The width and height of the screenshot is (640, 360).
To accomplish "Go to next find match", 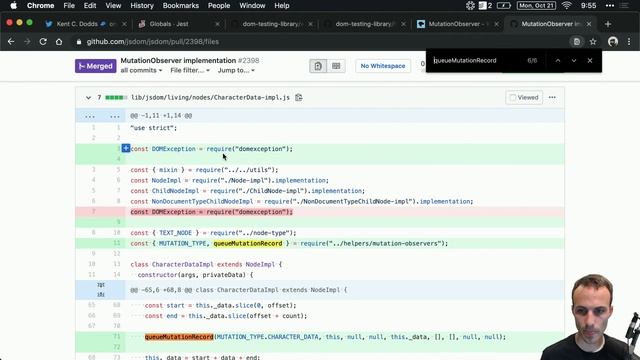I will click(574, 60).
